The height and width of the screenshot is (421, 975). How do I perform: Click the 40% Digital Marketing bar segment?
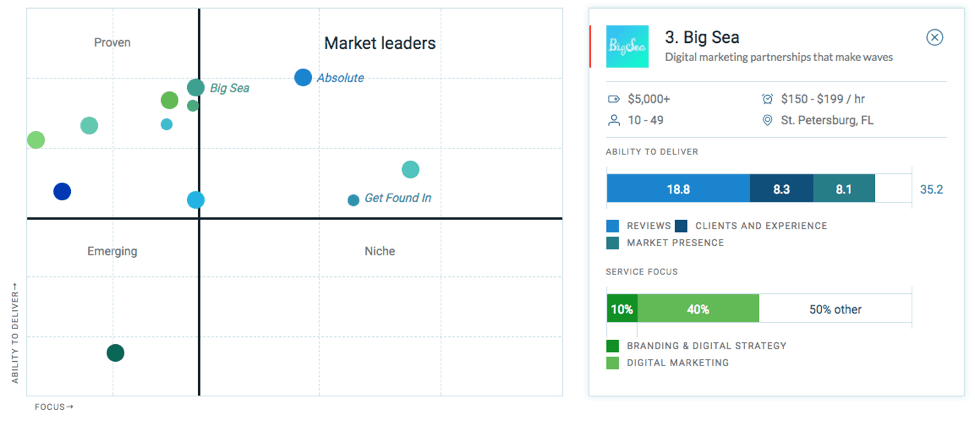[698, 309]
